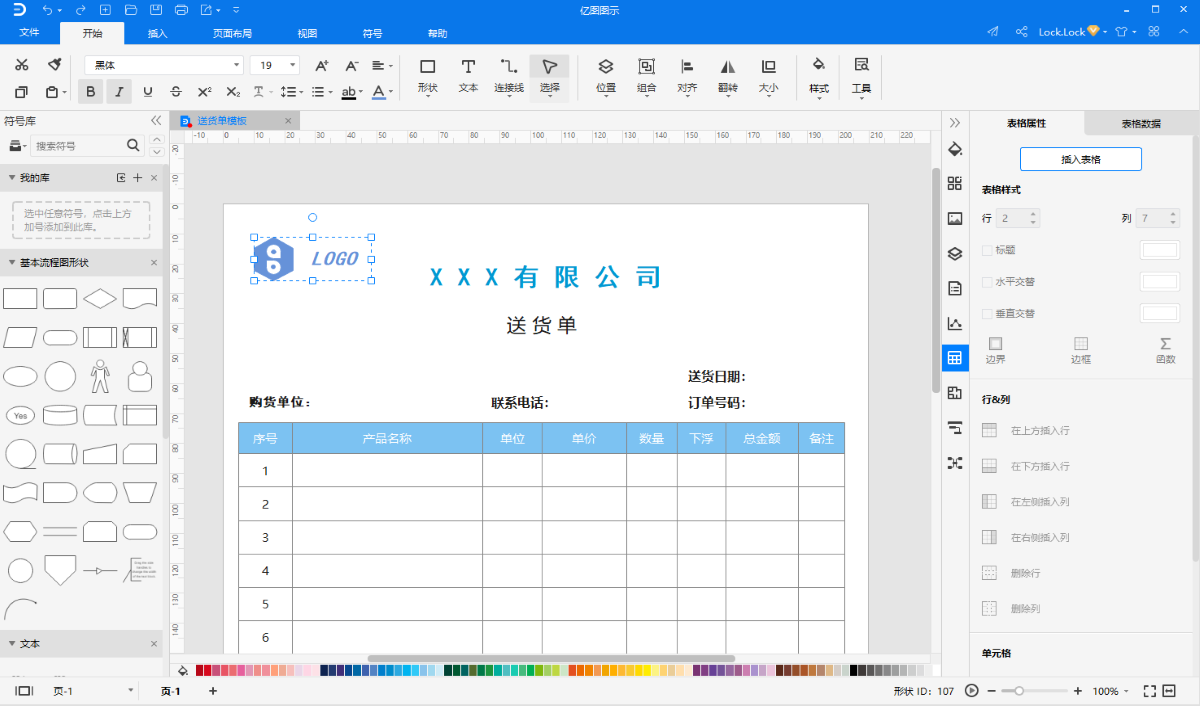
Task: Open the Chart sidebar panel icon
Action: pyautogui.click(x=955, y=323)
